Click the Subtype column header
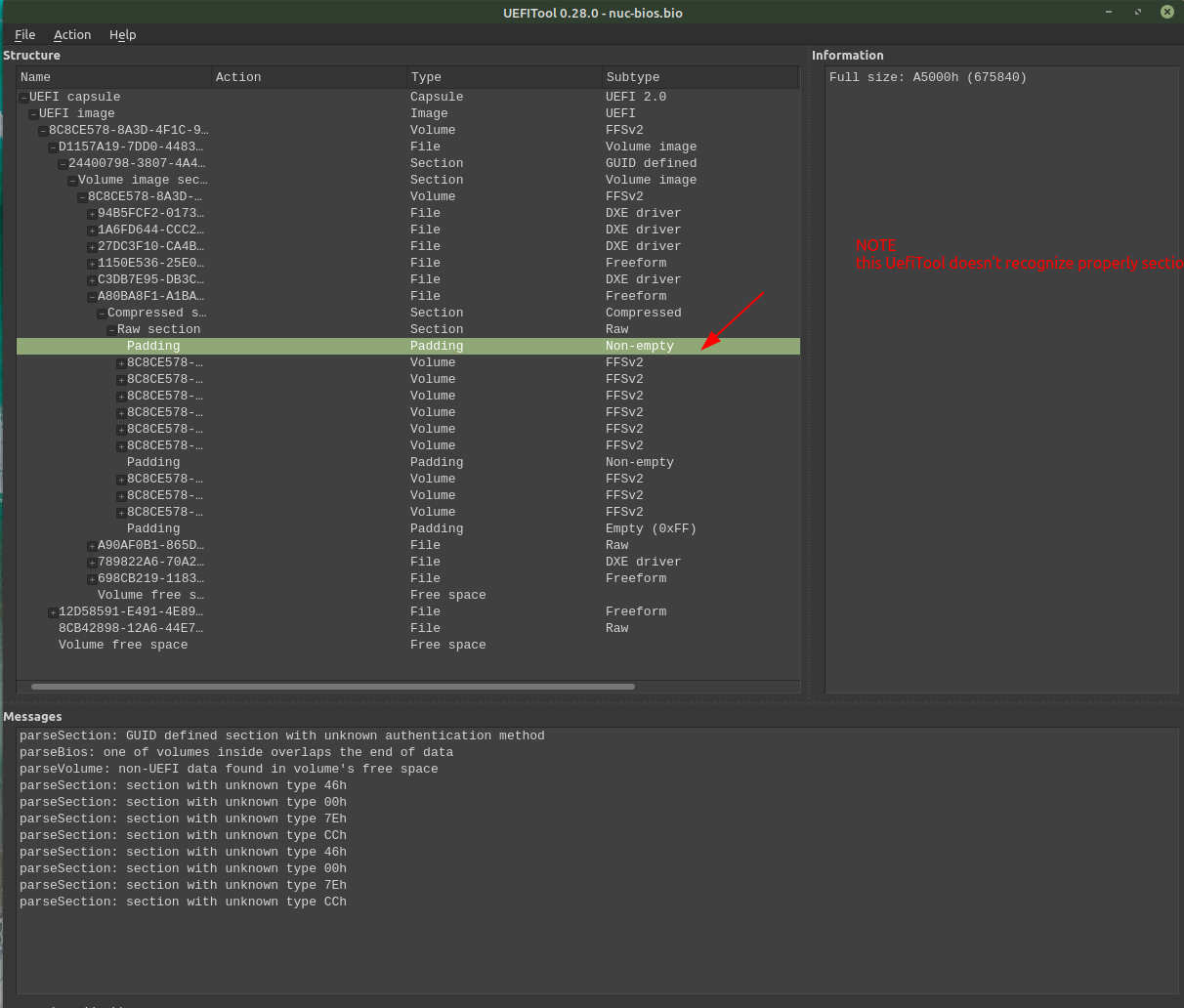Viewport: 1184px width, 1008px height. pyautogui.click(x=701, y=77)
